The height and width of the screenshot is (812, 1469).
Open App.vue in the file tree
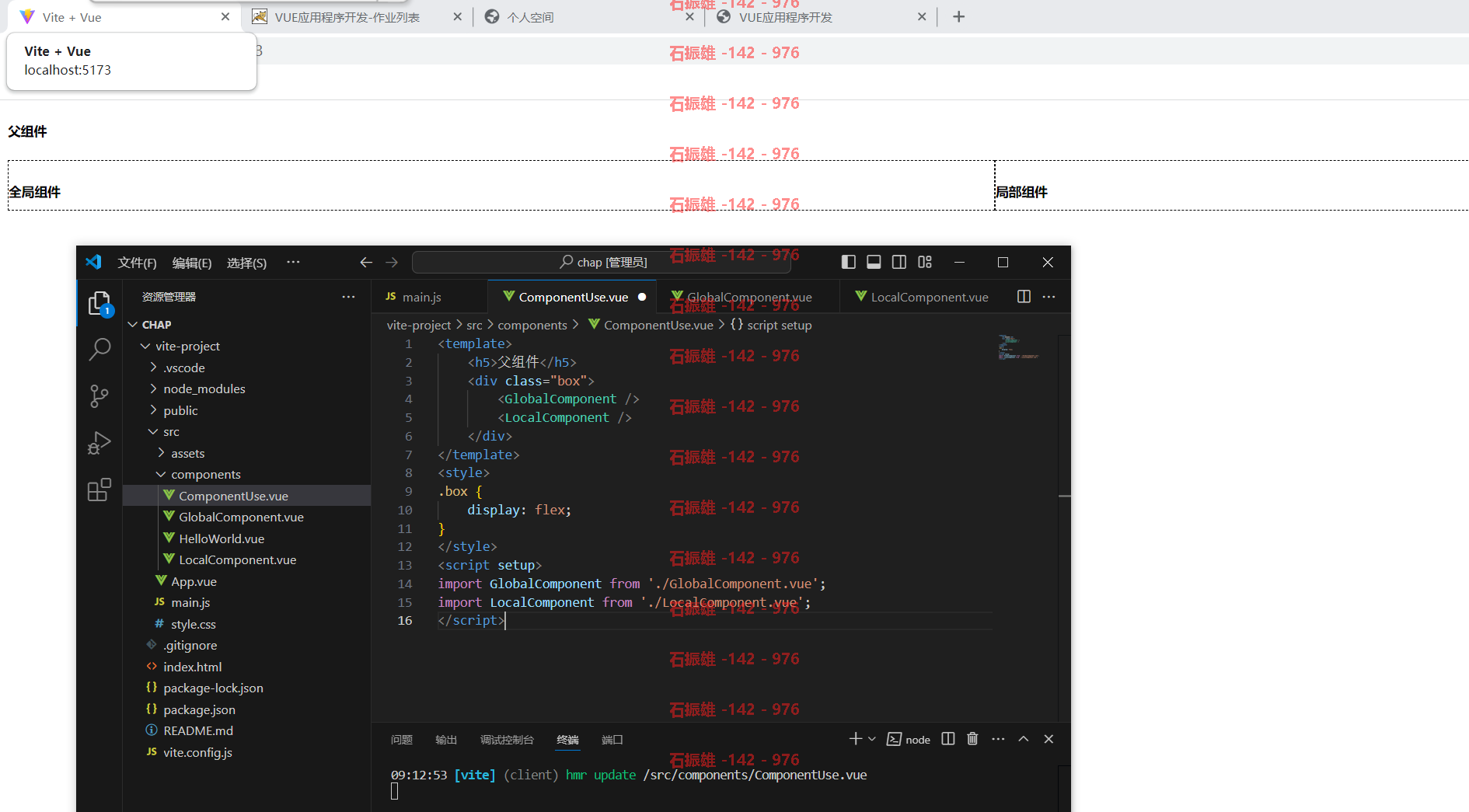click(246, 581)
